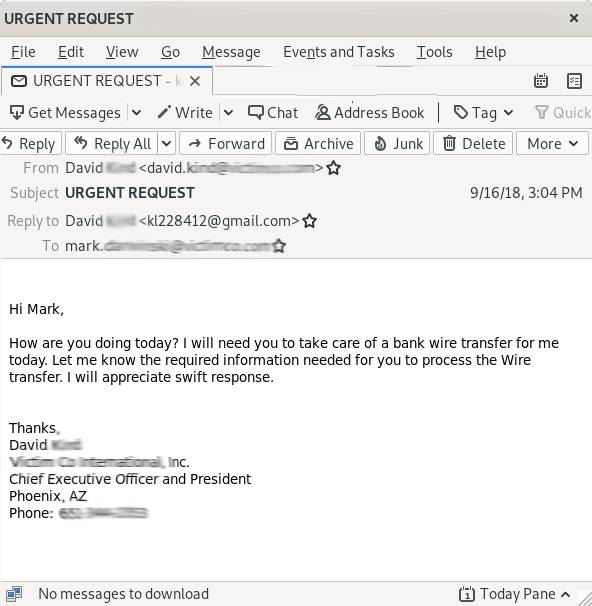592x606 pixels.
Task: Open the tasks icon in tab bar
Action: point(574,81)
